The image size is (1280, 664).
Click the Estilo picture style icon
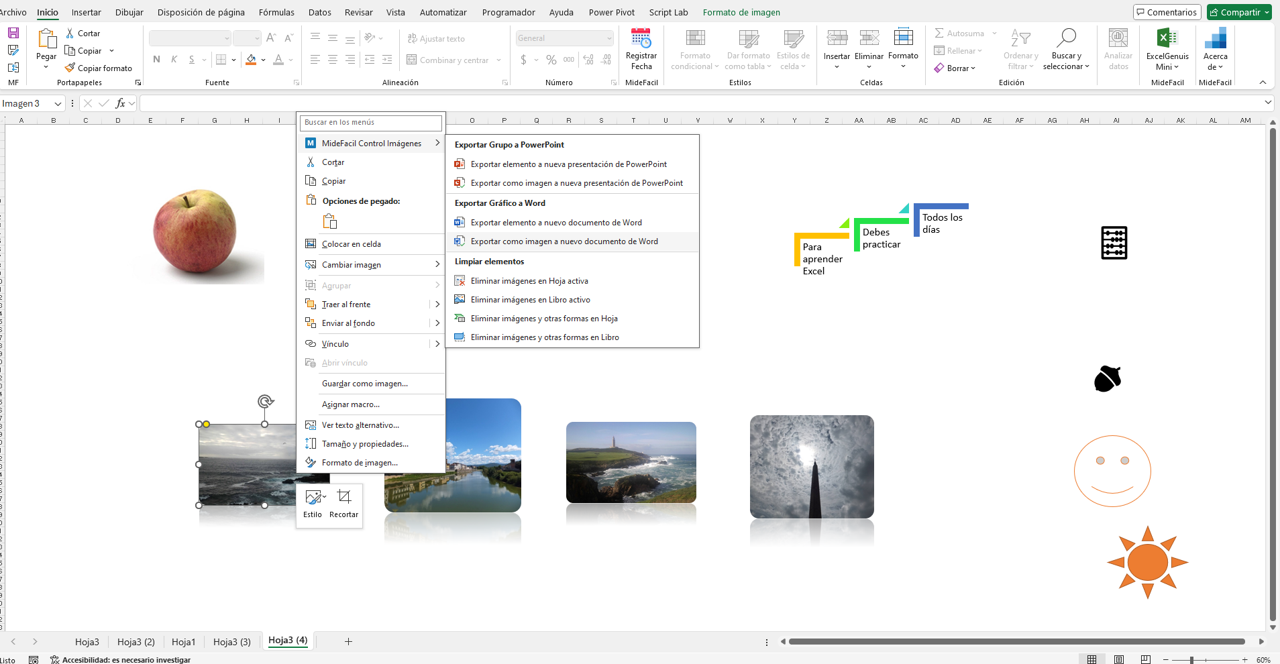click(313, 497)
